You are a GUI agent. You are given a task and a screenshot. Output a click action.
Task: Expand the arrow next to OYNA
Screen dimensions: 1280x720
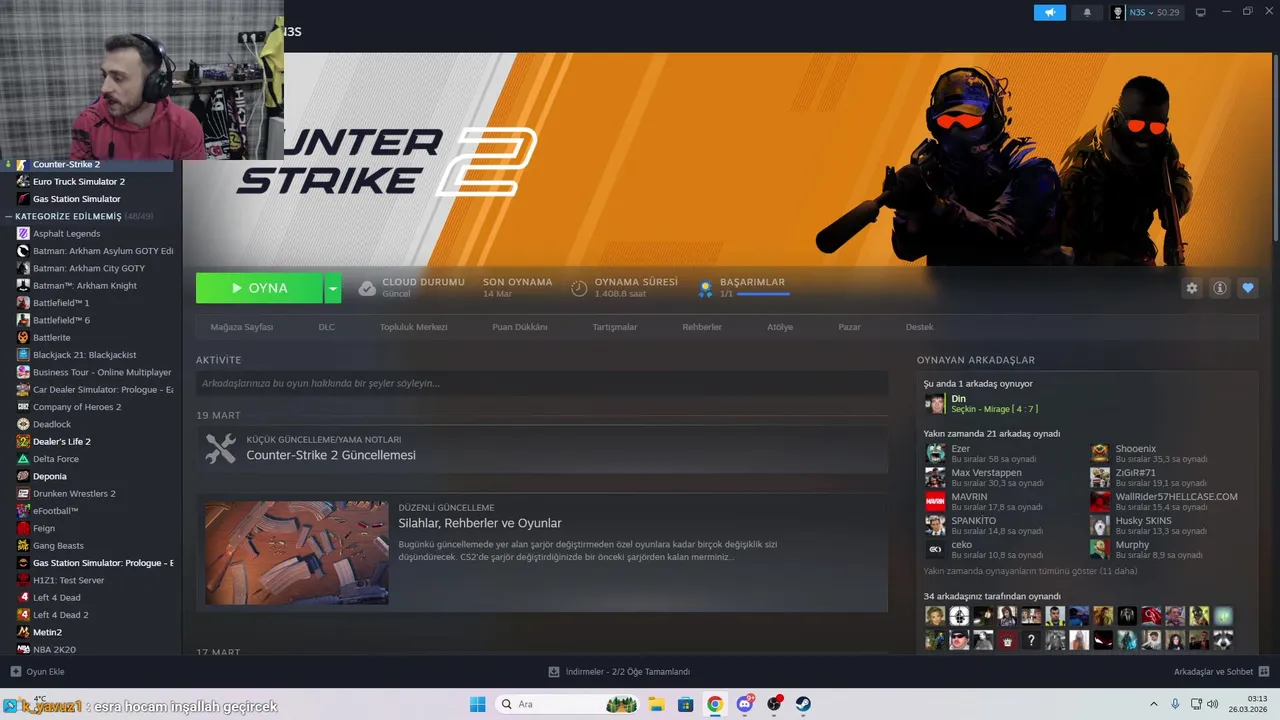coord(333,288)
